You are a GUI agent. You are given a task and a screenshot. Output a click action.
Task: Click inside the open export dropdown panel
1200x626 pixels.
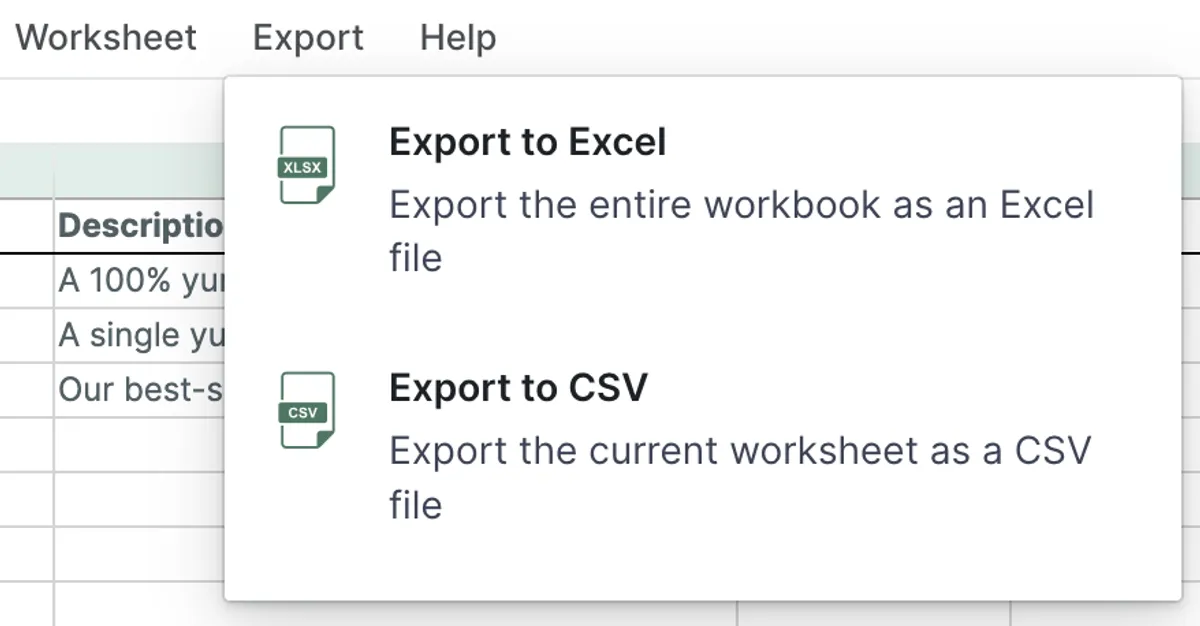point(700,320)
